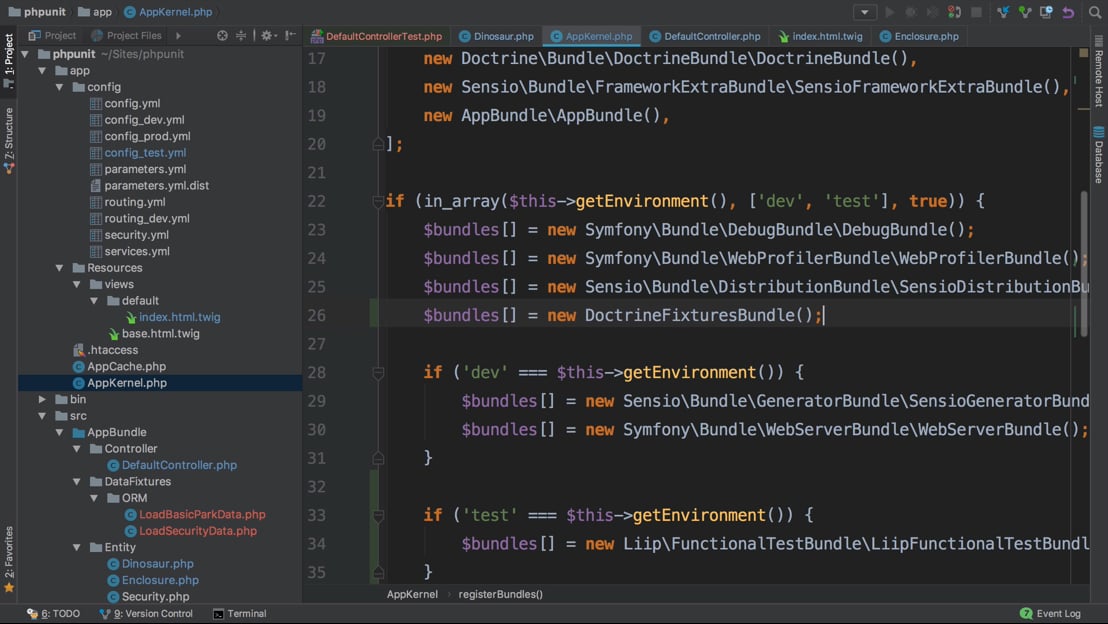Click the VCS Commit Changes icon

tap(1025, 12)
